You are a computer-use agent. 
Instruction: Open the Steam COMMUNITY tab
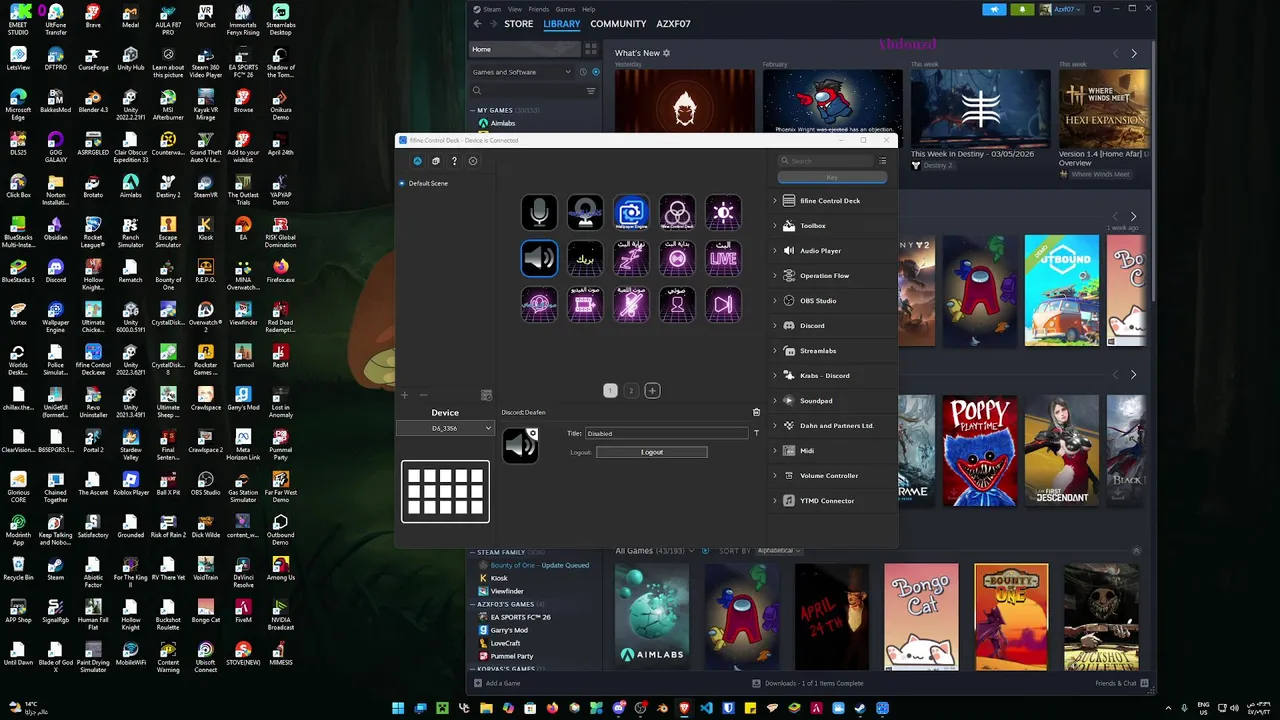tap(618, 24)
